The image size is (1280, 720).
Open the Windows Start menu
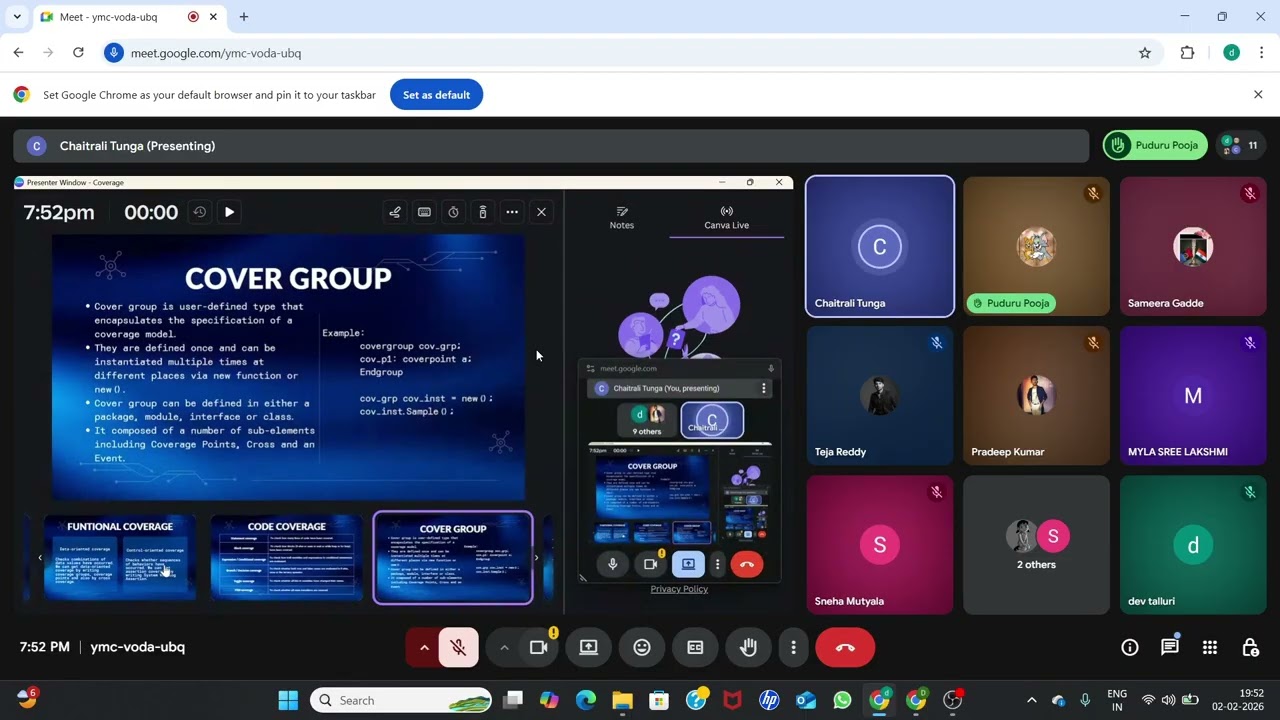click(x=288, y=700)
